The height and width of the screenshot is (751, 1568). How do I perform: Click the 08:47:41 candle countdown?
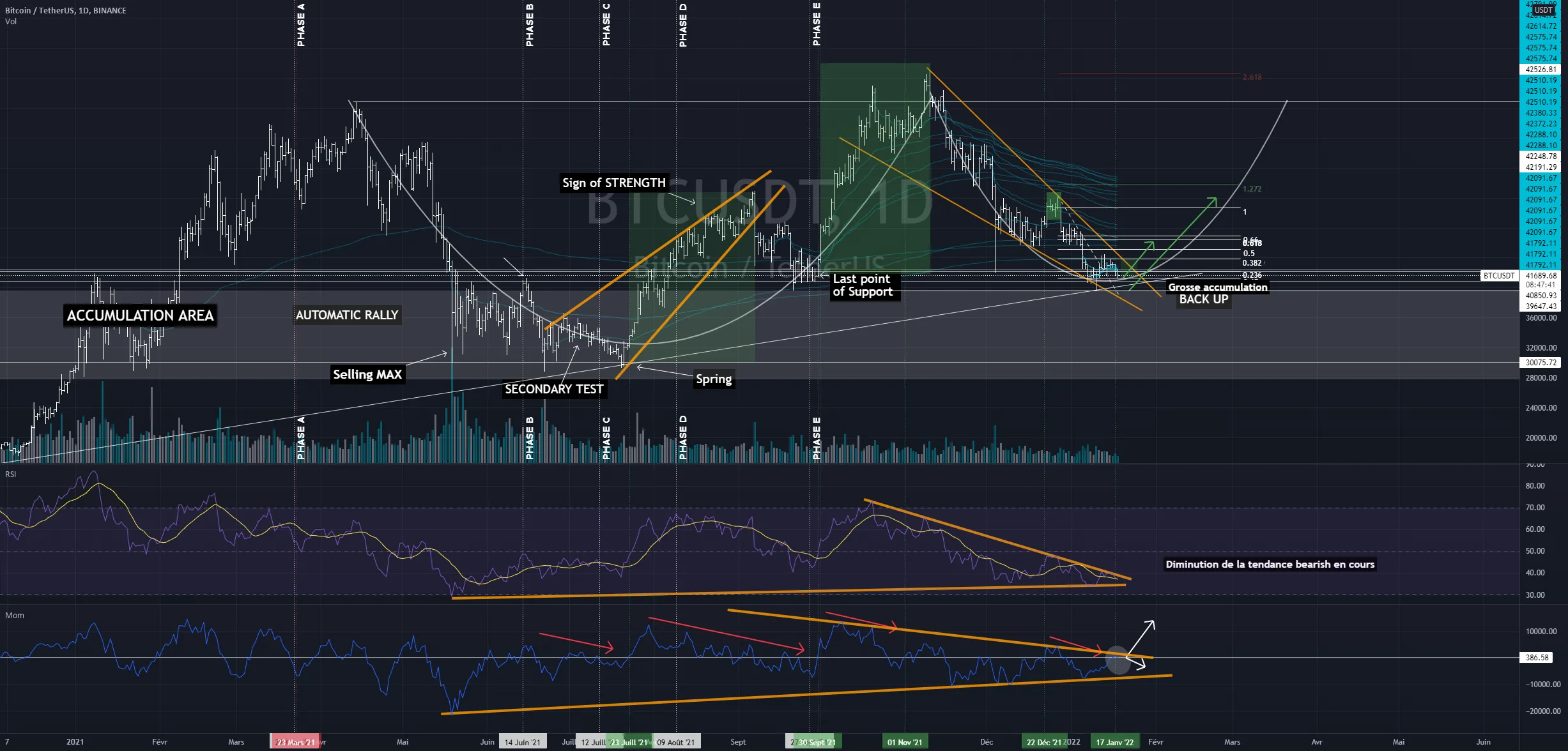1541,285
